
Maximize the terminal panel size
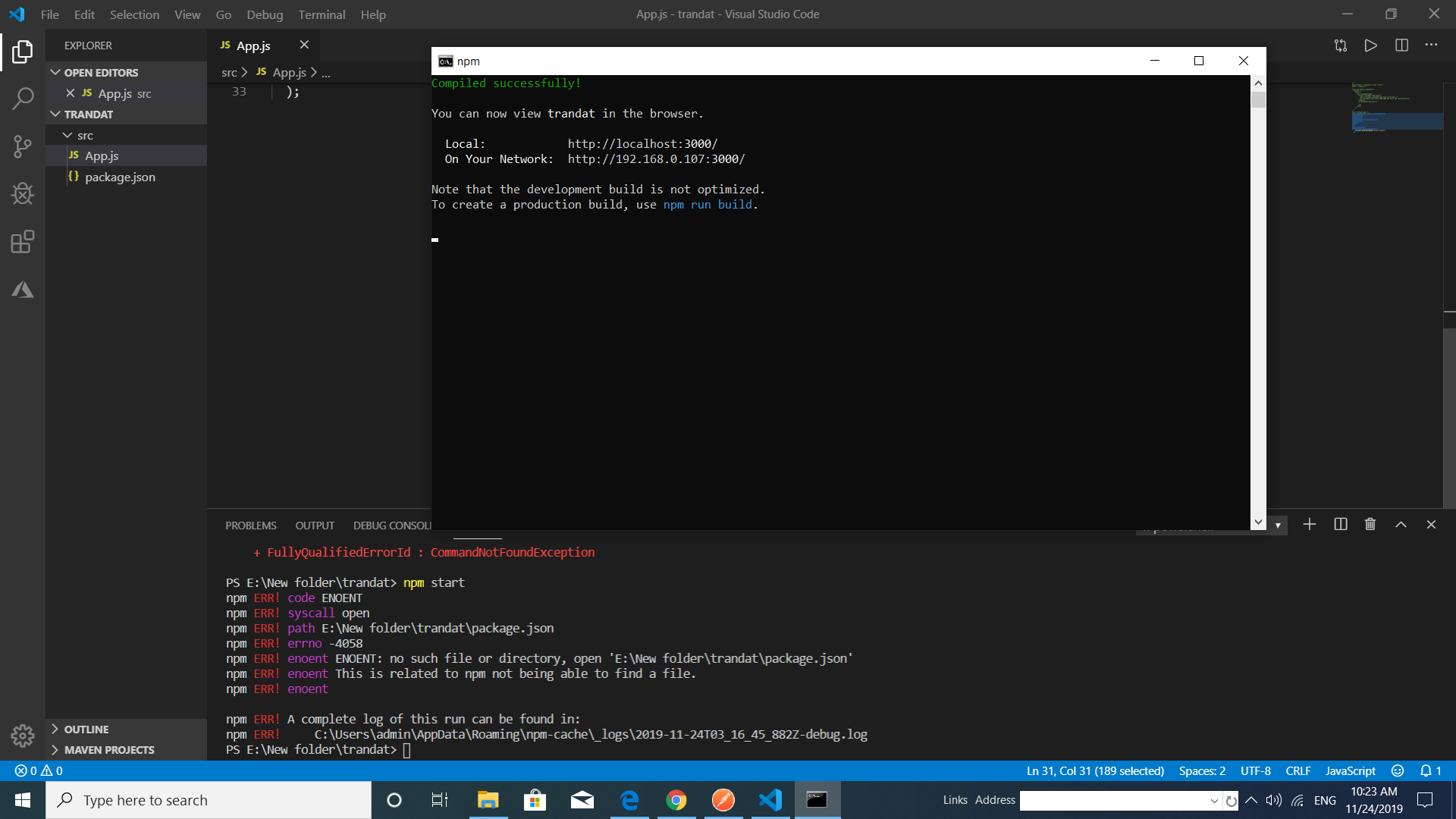click(1401, 525)
